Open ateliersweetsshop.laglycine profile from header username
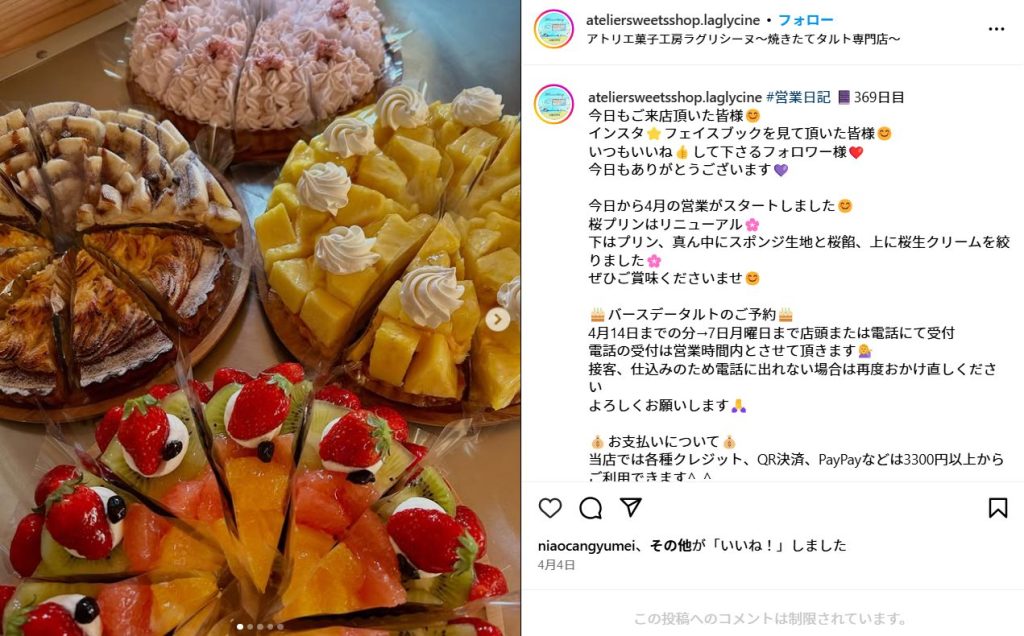The width and height of the screenshot is (1024, 636). coord(673,20)
